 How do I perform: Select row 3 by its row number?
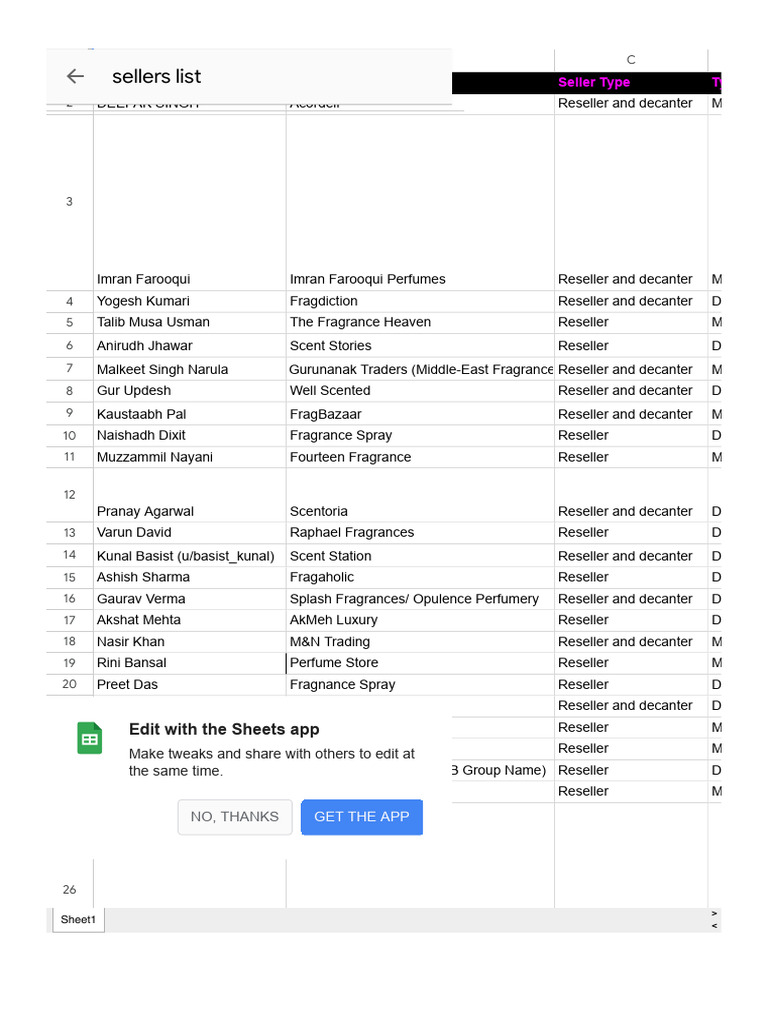pyautogui.click(x=69, y=202)
